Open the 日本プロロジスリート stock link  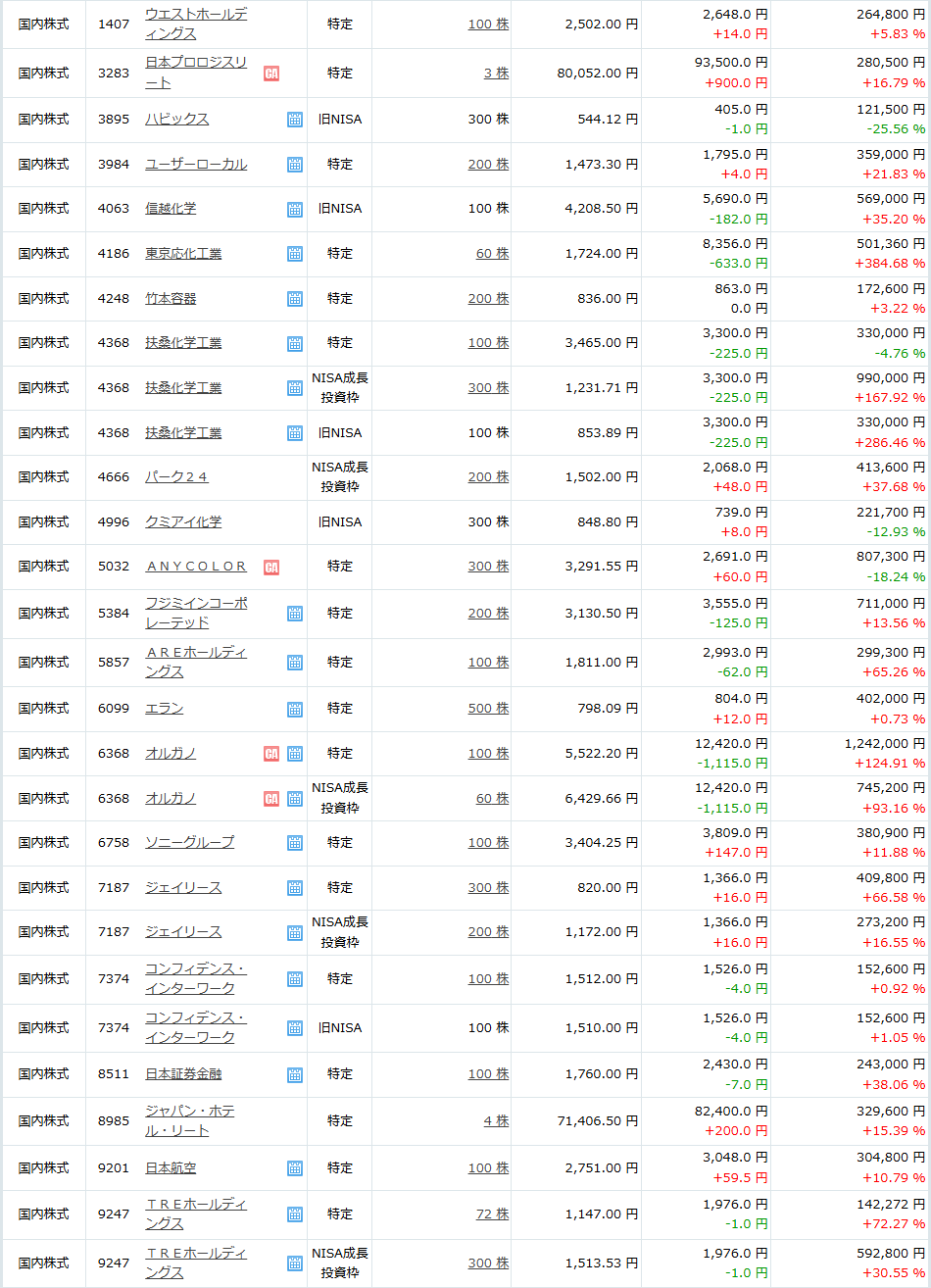(x=196, y=73)
